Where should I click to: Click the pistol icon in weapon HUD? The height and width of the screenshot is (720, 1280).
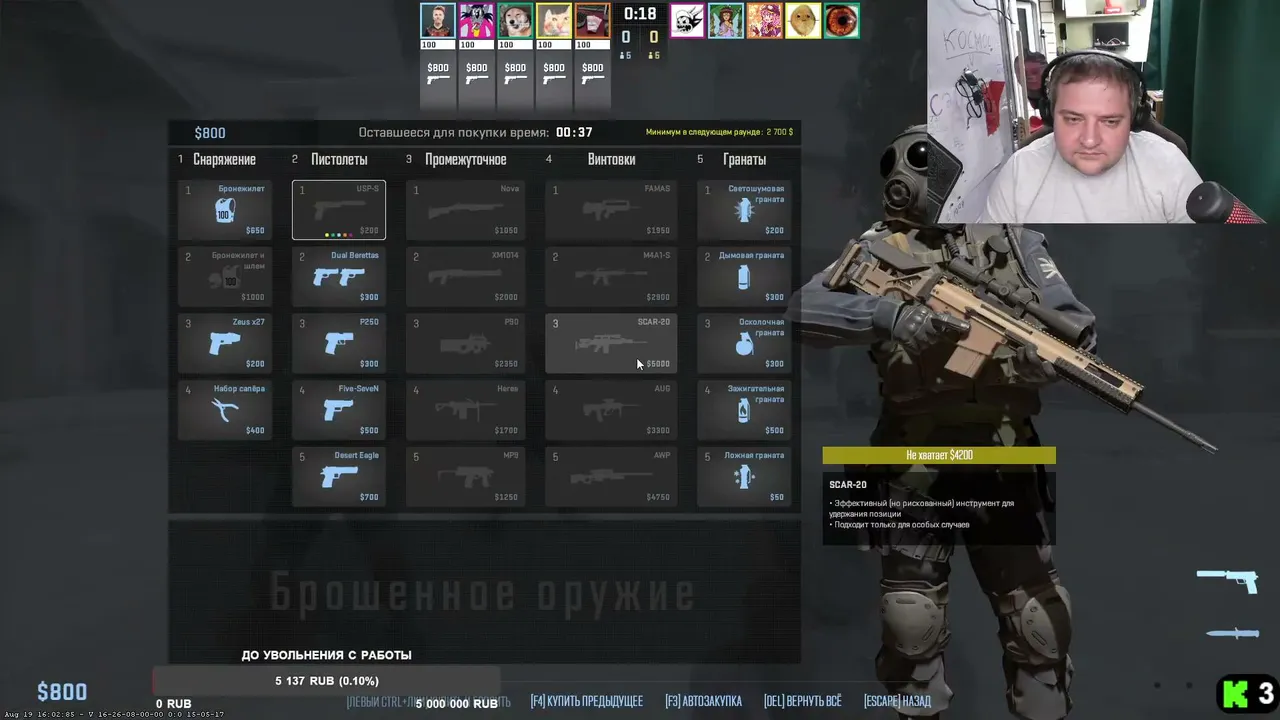point(1228,579)
